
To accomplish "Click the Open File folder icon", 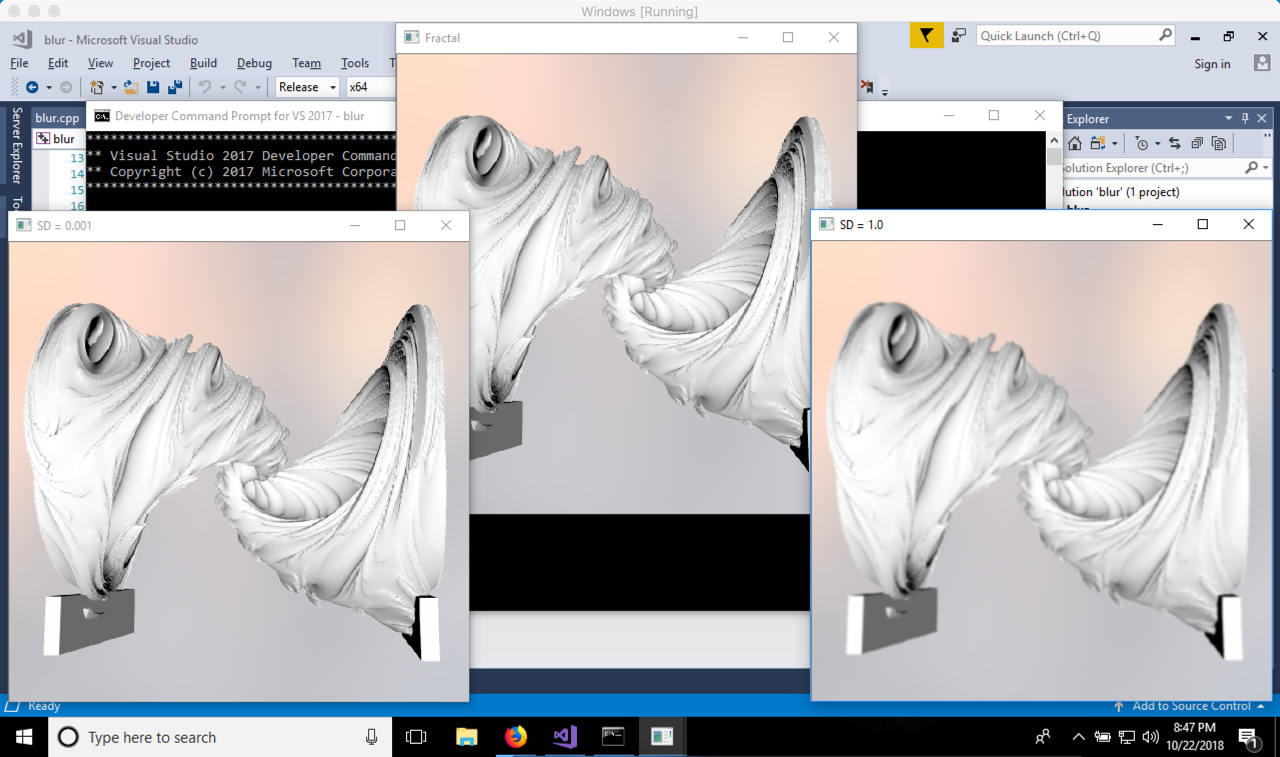I will [x=130, y=87].
